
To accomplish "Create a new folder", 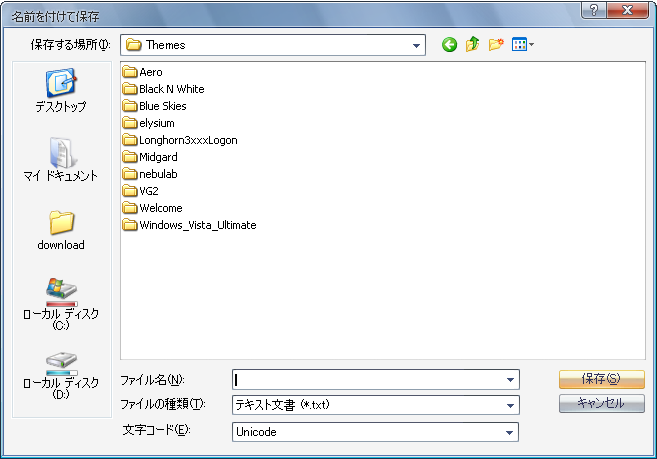I will click(x=496, y=44).
